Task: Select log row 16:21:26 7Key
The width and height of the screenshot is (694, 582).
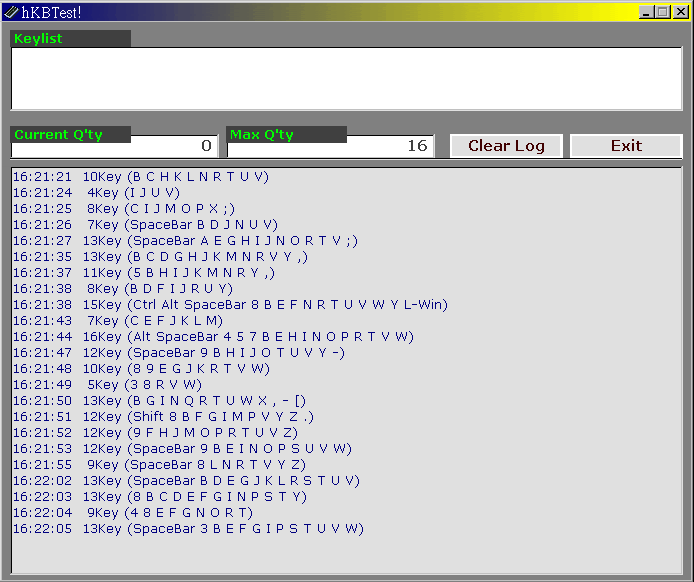Action: (x=145, y=224)
